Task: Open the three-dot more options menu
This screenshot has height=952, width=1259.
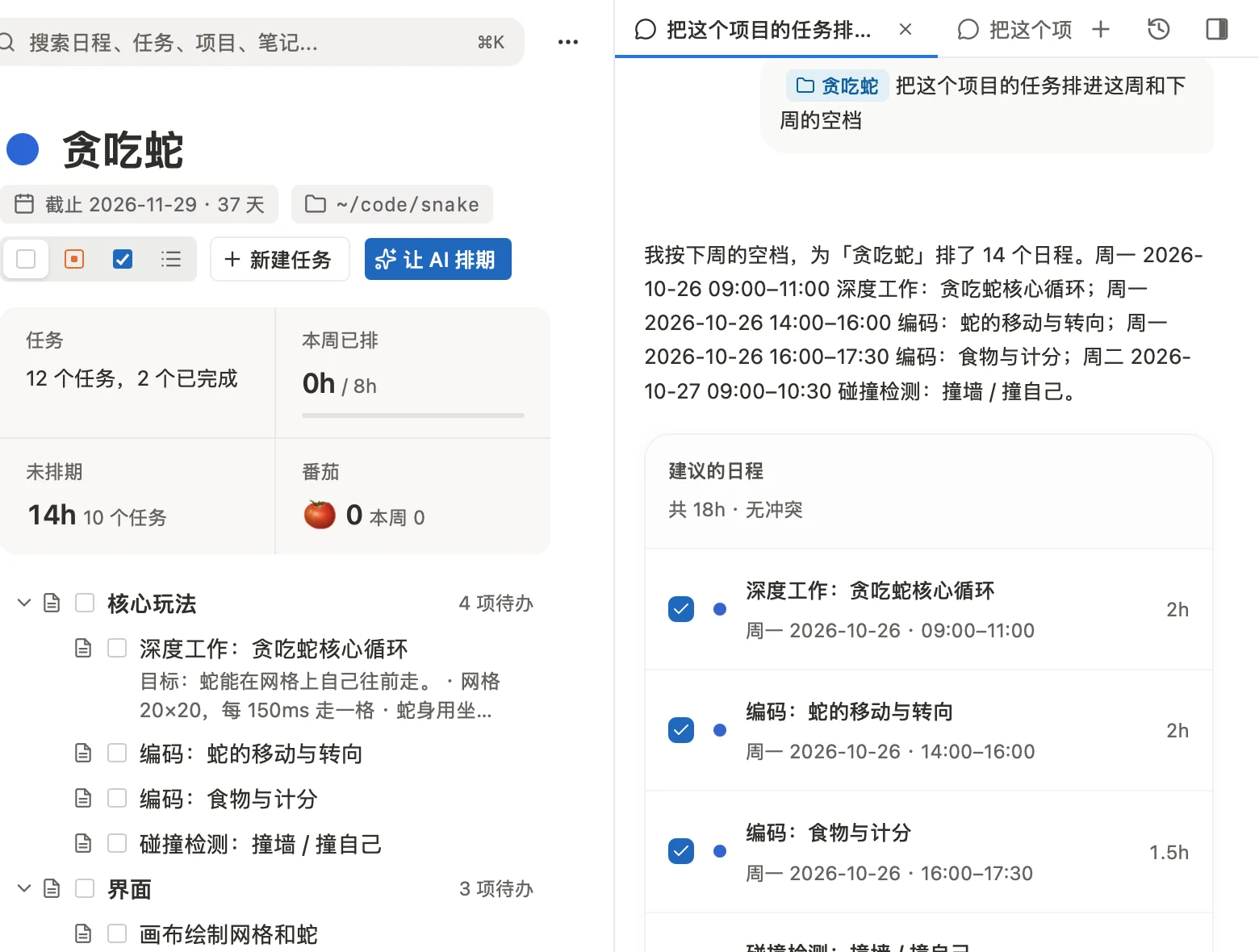Action: pyautogui.click(x=568, y=42)
